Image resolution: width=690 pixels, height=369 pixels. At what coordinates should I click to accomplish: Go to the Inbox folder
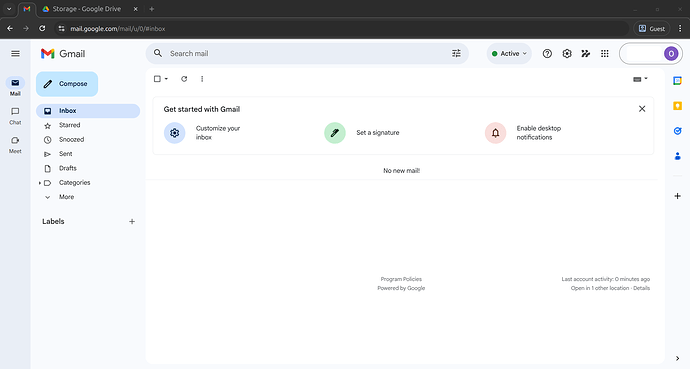point(88,111)
